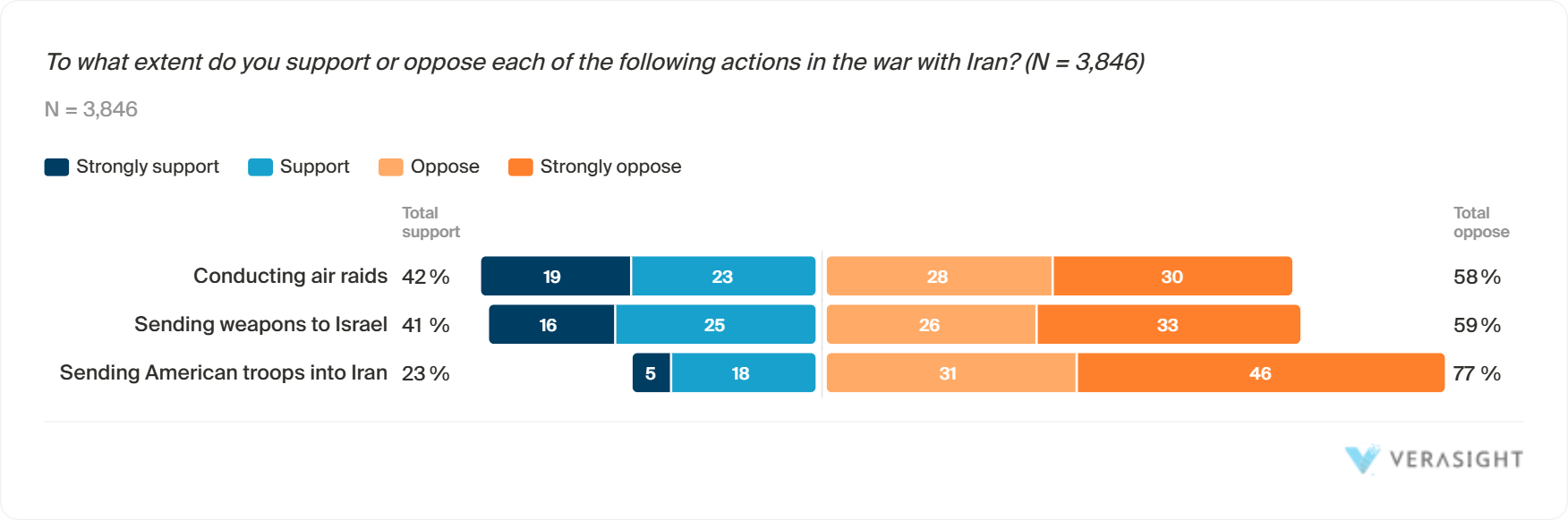Click the troops strongly oppose bar (46)
This screenshot has width=1568, height=521.
click(1260, 373)
